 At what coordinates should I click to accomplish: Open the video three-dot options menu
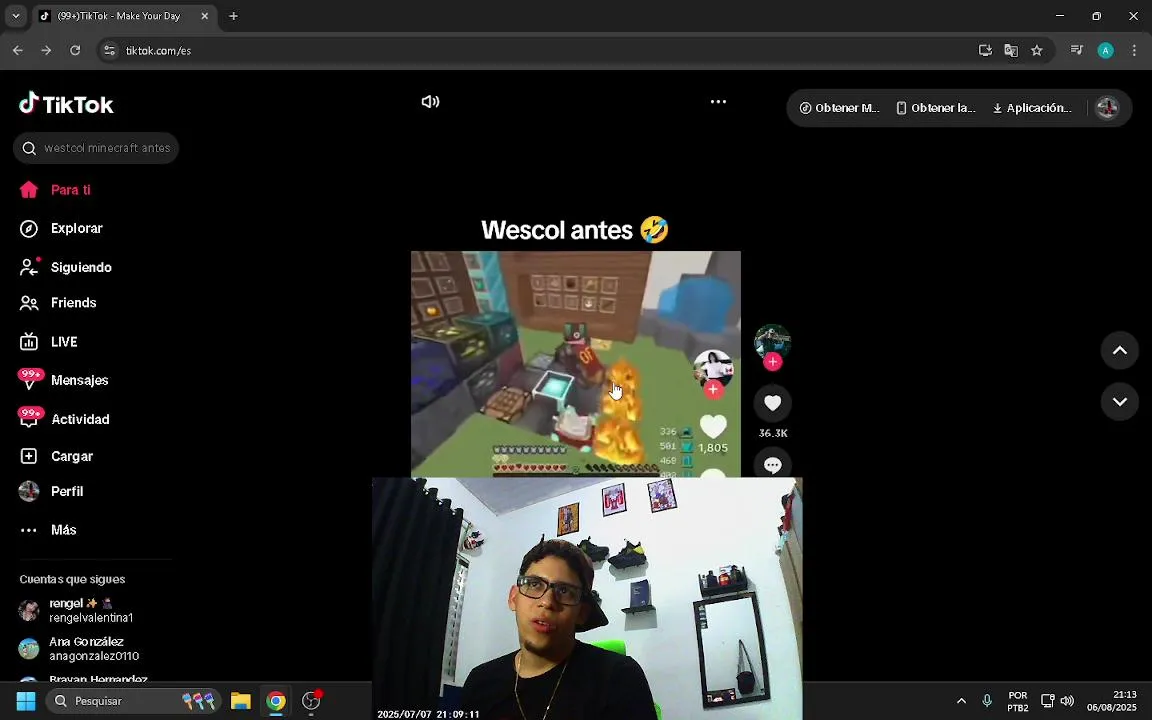click(718, 101)
